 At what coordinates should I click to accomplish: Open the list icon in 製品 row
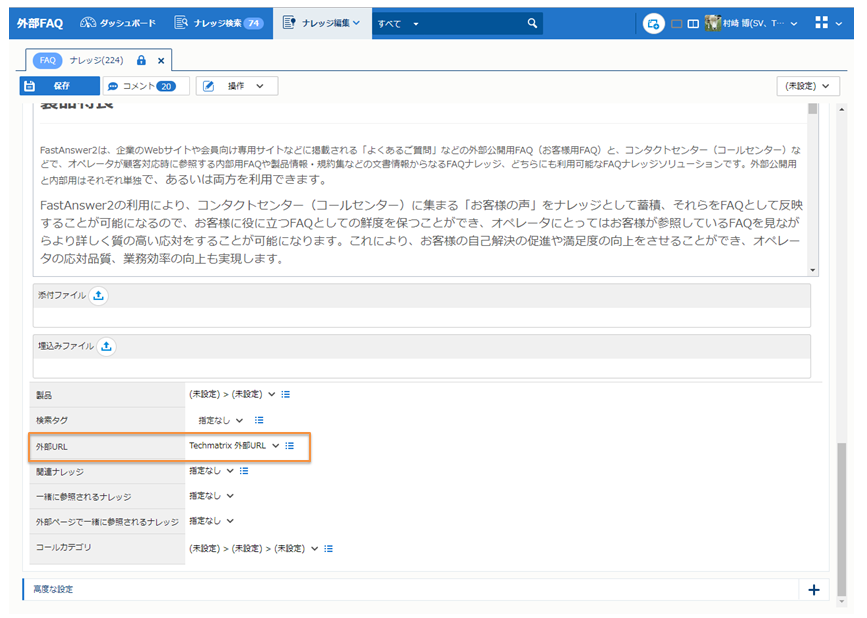pyautogui.click(x=286, y=394)
